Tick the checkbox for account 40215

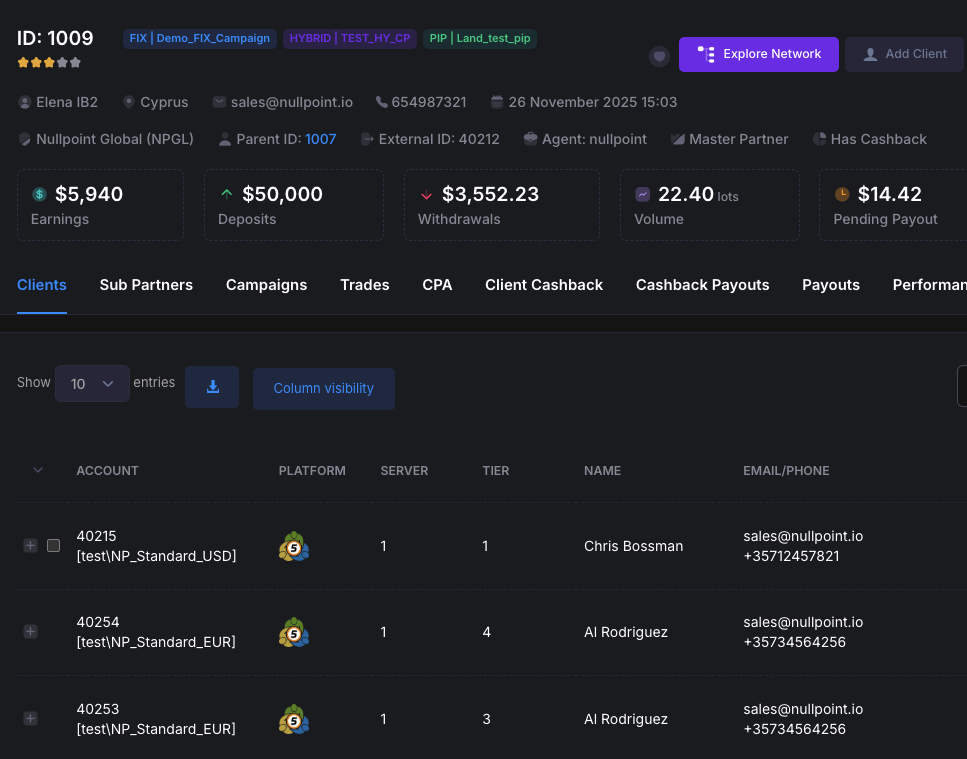tap(54, 545)
